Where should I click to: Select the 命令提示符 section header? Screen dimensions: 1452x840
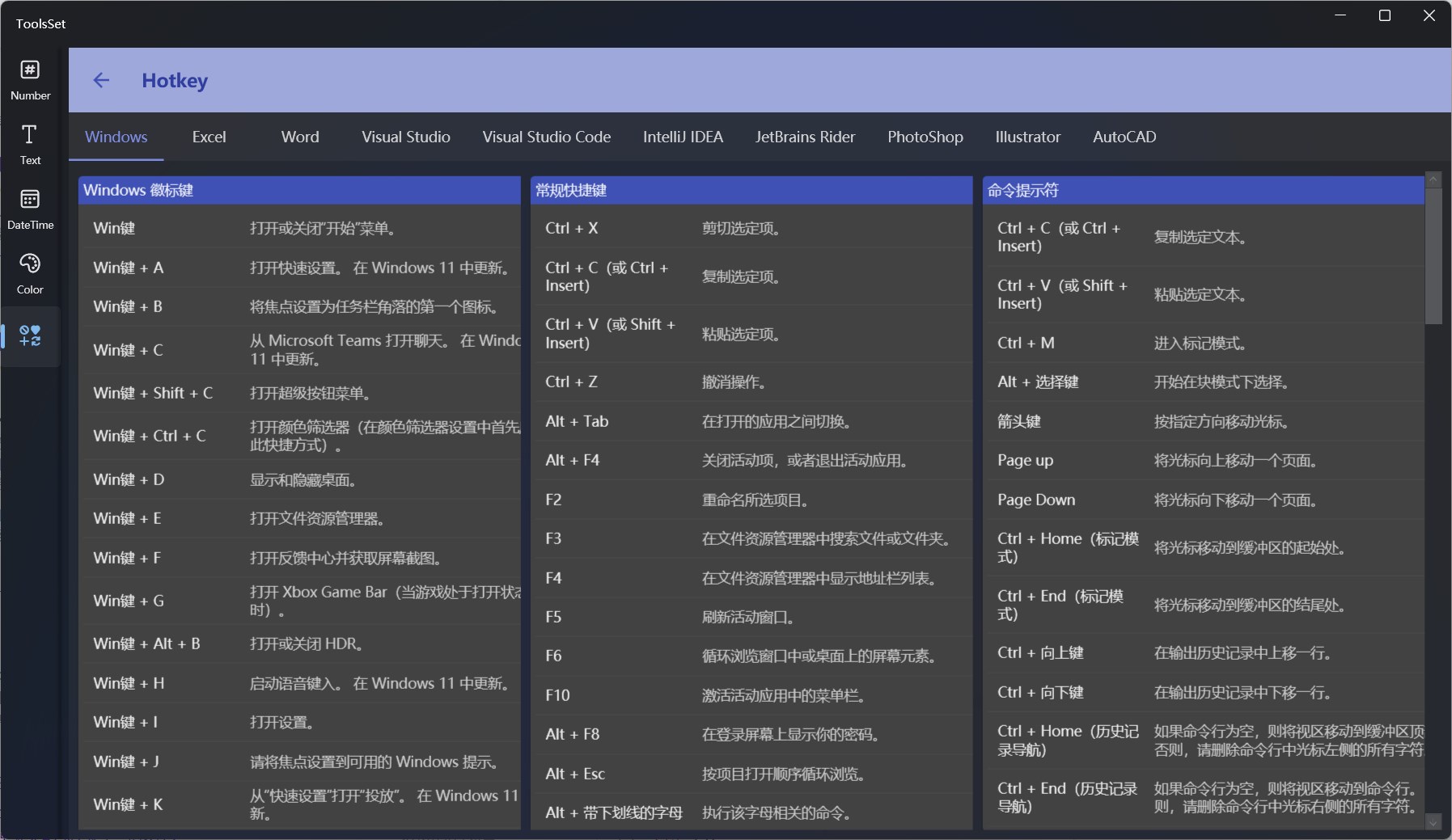click(1204, 190)
